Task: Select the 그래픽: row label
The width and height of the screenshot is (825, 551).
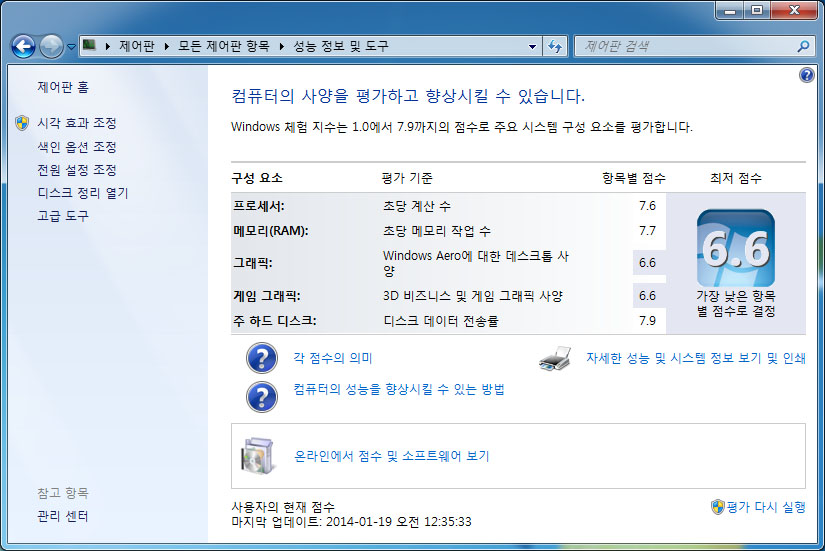Action: click(253, 263)
